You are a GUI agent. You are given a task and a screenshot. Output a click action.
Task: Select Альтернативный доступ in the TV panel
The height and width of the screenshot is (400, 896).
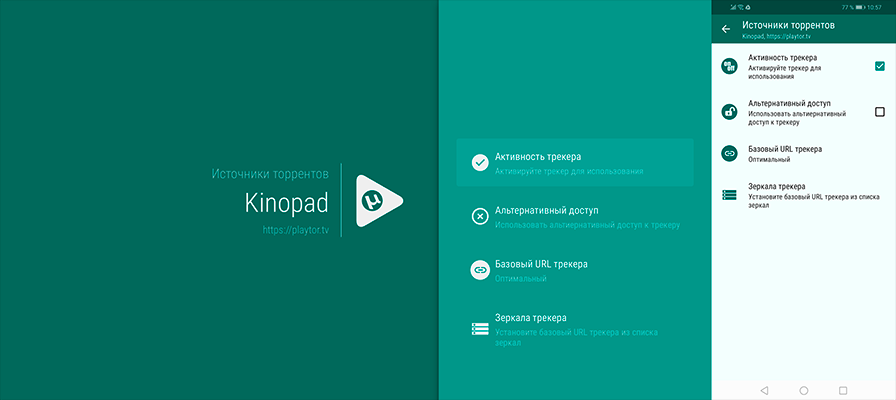click(575, 217)
